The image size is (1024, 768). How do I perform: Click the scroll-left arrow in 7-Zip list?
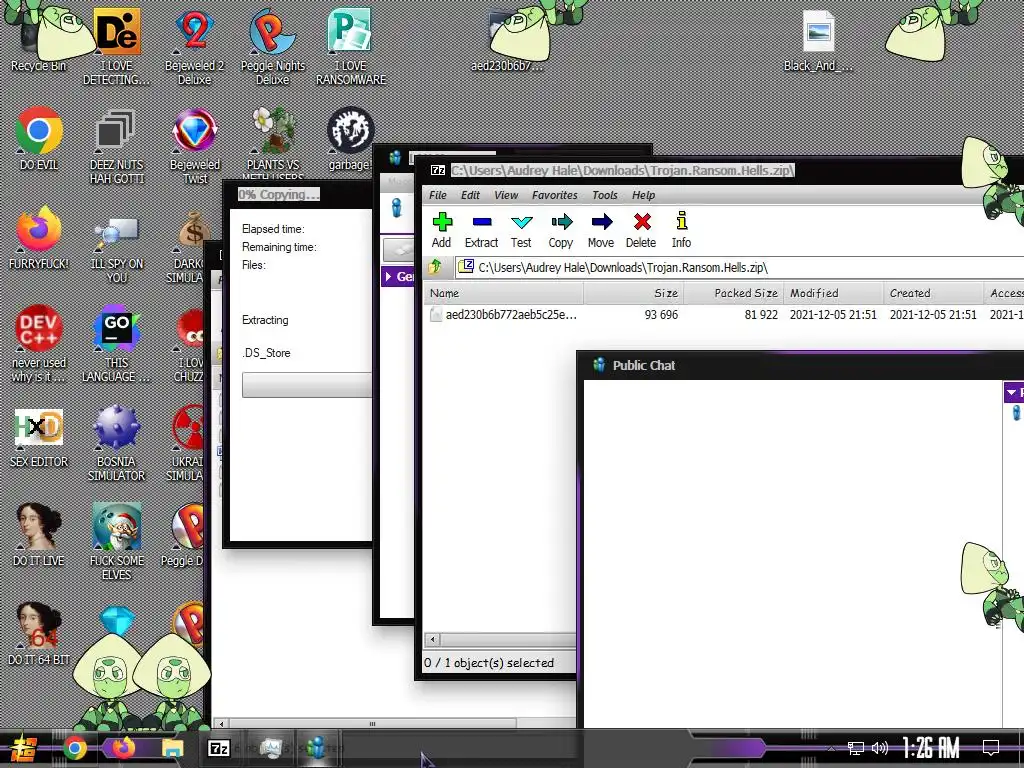click(x=432, y=639)
